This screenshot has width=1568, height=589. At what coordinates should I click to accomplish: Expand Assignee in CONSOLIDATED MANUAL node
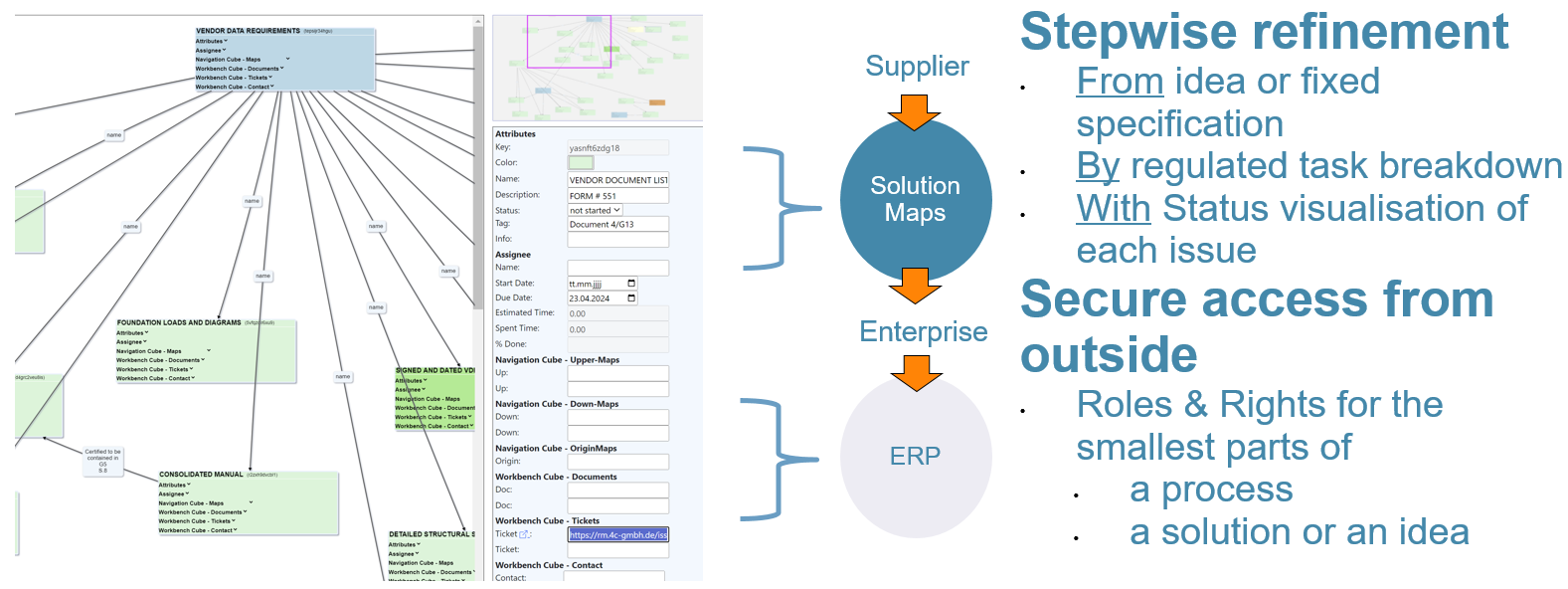tap(188, 493)
